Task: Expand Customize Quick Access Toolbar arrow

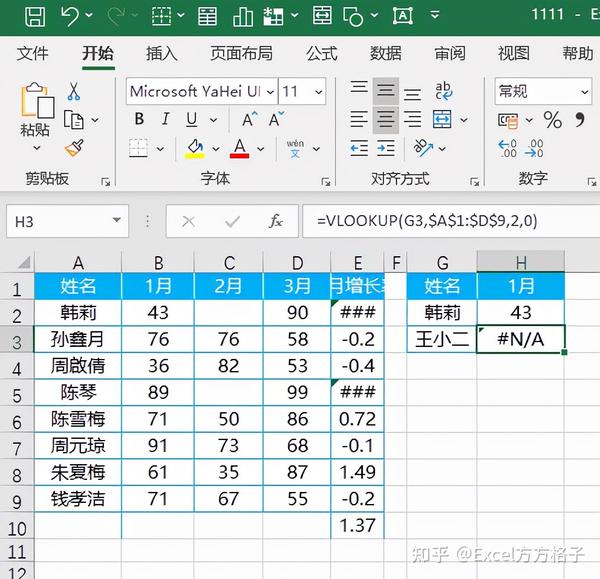Action: 435,15
